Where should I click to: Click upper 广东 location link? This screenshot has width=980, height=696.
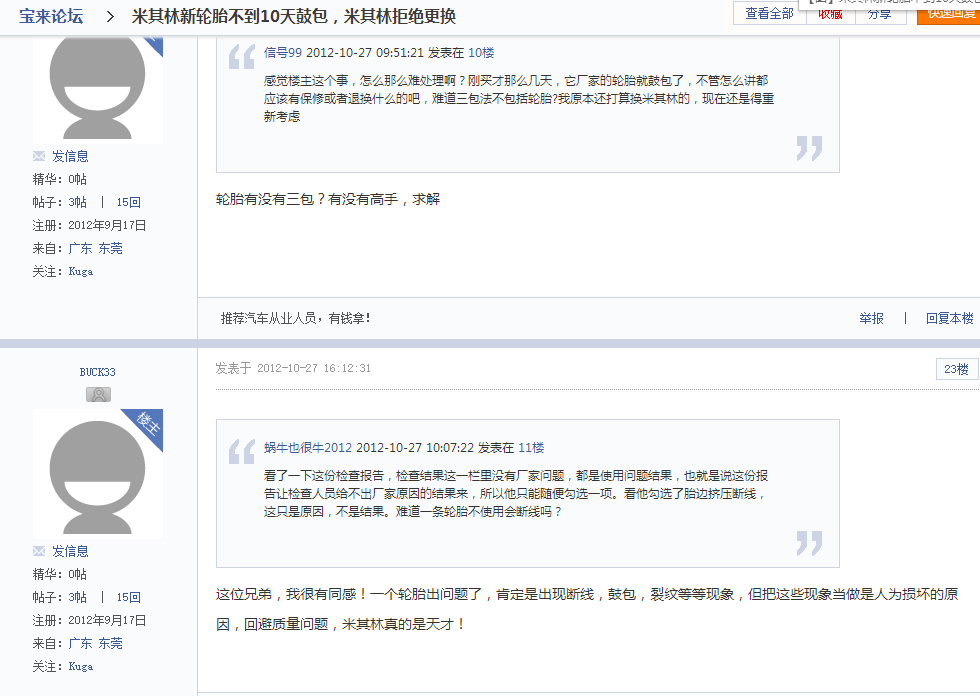pyautogui.click(x=80, y=249)
